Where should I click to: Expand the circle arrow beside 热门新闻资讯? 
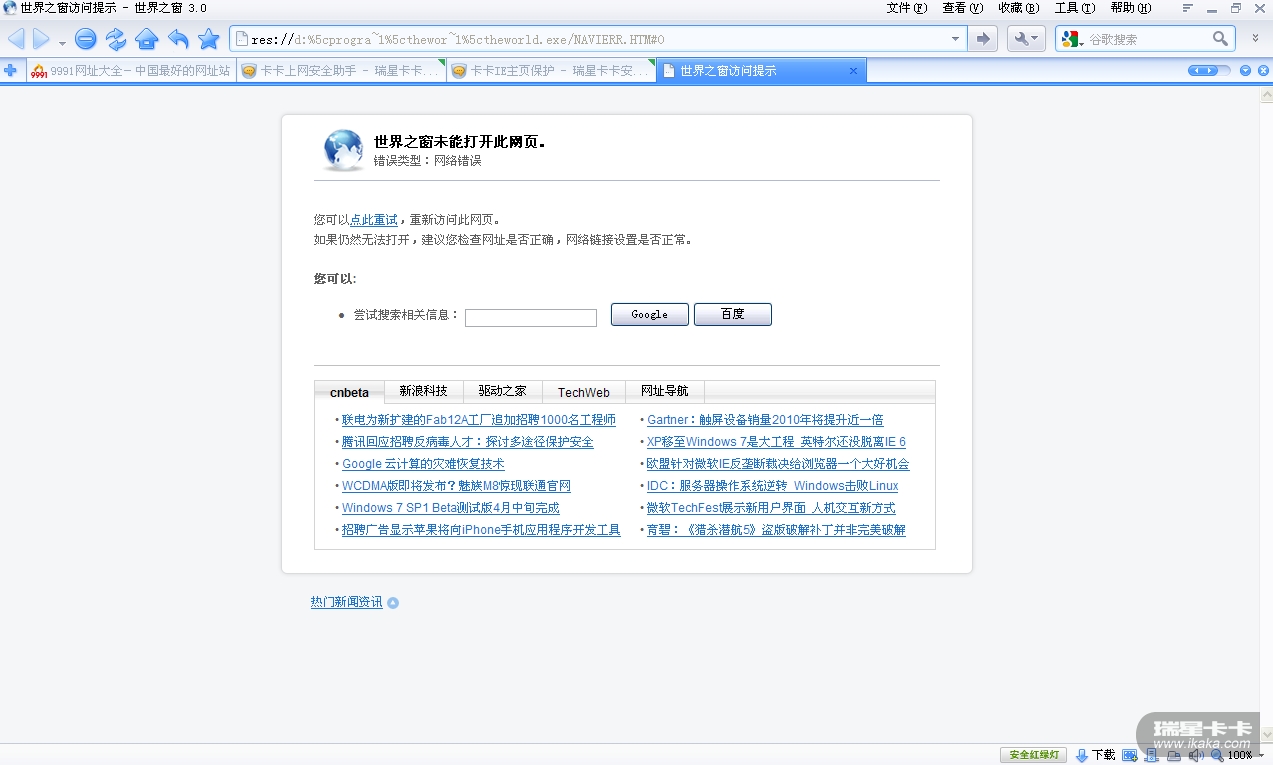[393, 603]
